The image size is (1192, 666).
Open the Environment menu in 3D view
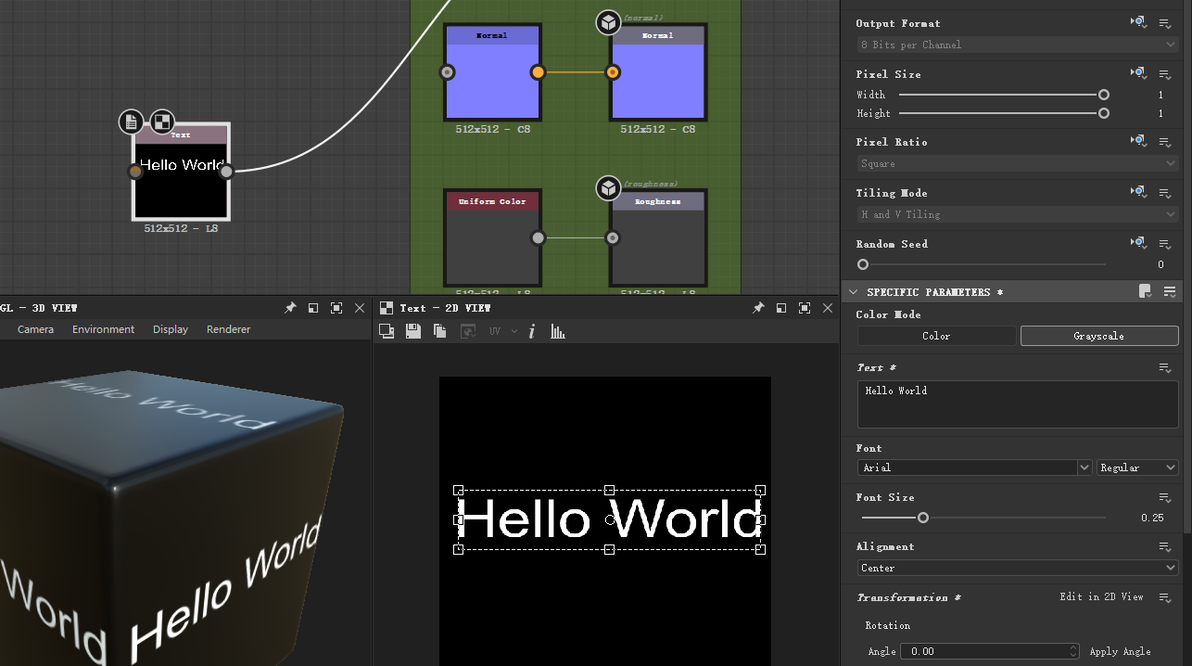[x=103, y=329]
